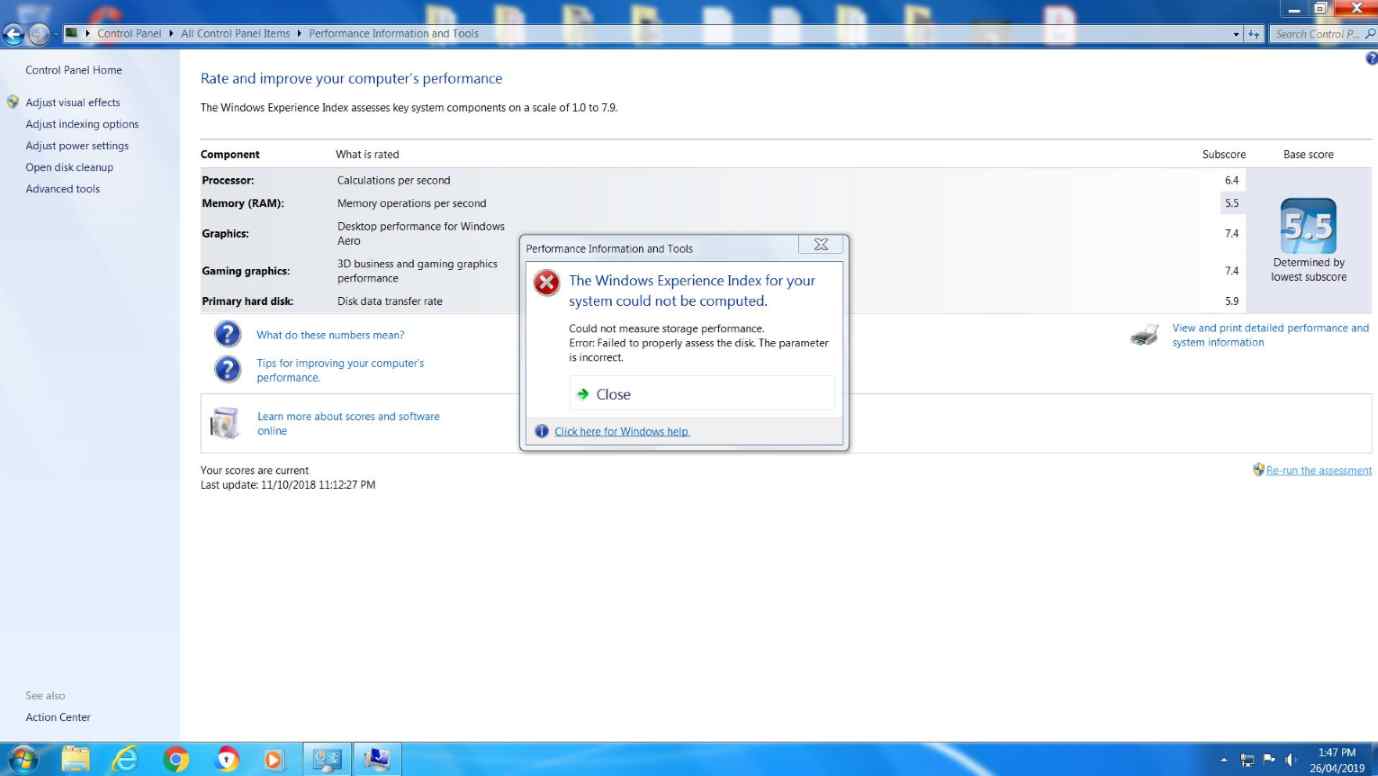
Task: Click the Re-run the assessment link
Action: tap(1319, 470)
